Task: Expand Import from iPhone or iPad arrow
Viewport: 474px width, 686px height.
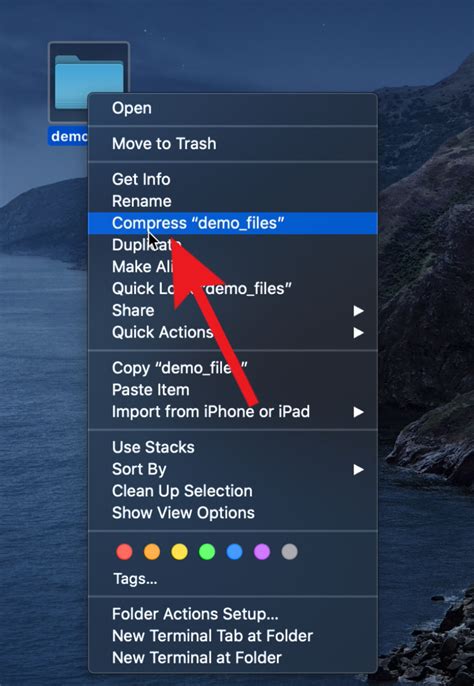Action: (358, 412)
